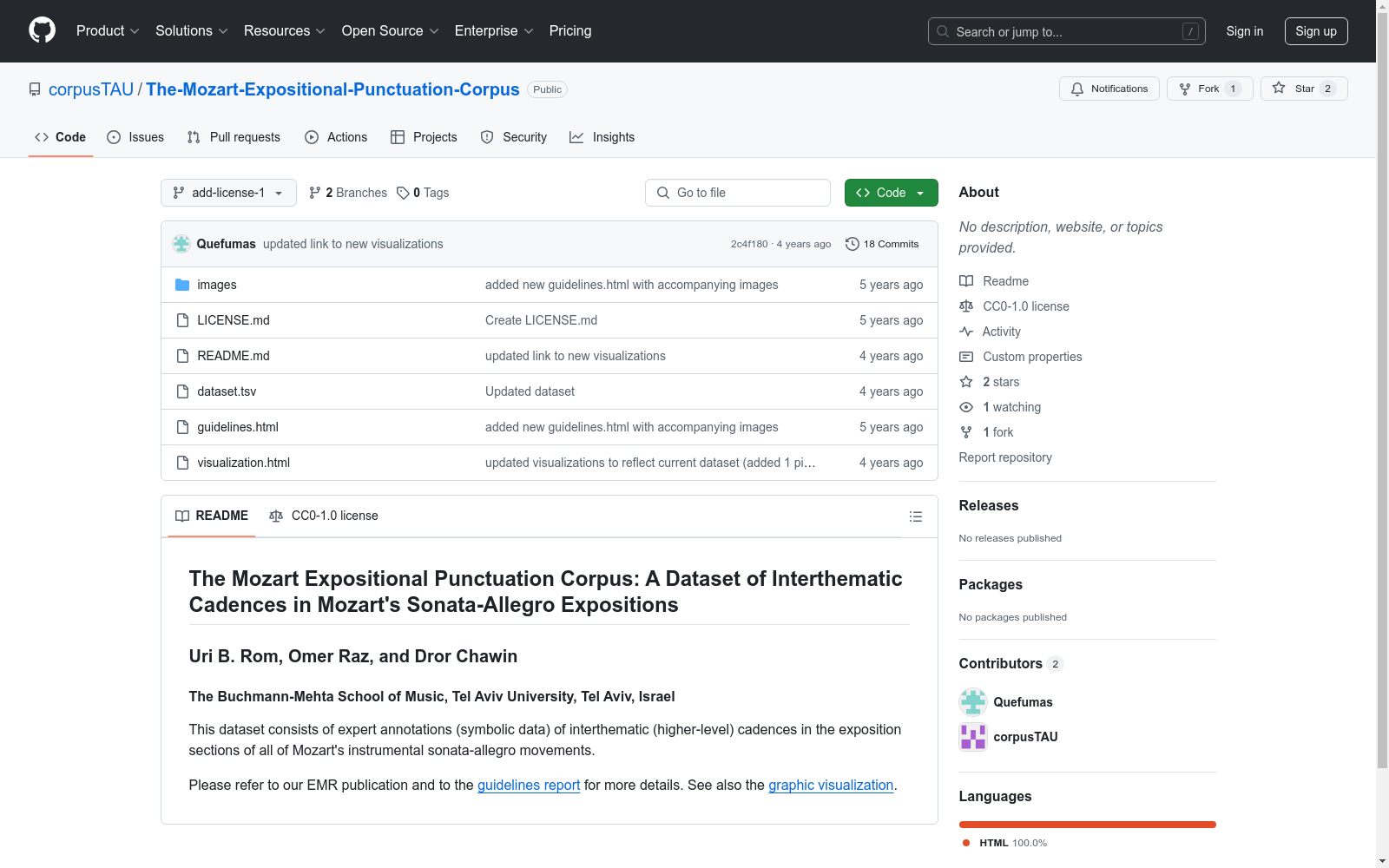Click the HTML language bar
This screenshot has height=868, width=1389.
click(1088, 825)
